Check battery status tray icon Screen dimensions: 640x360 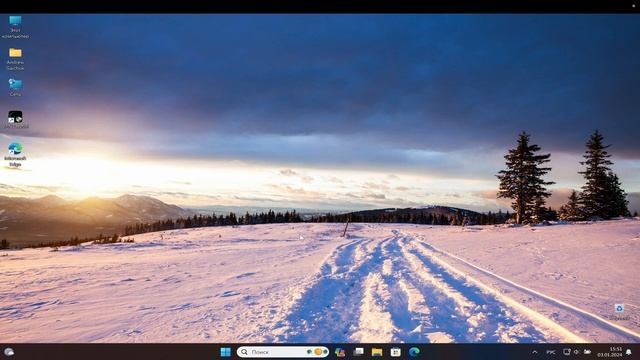(587, 351)
